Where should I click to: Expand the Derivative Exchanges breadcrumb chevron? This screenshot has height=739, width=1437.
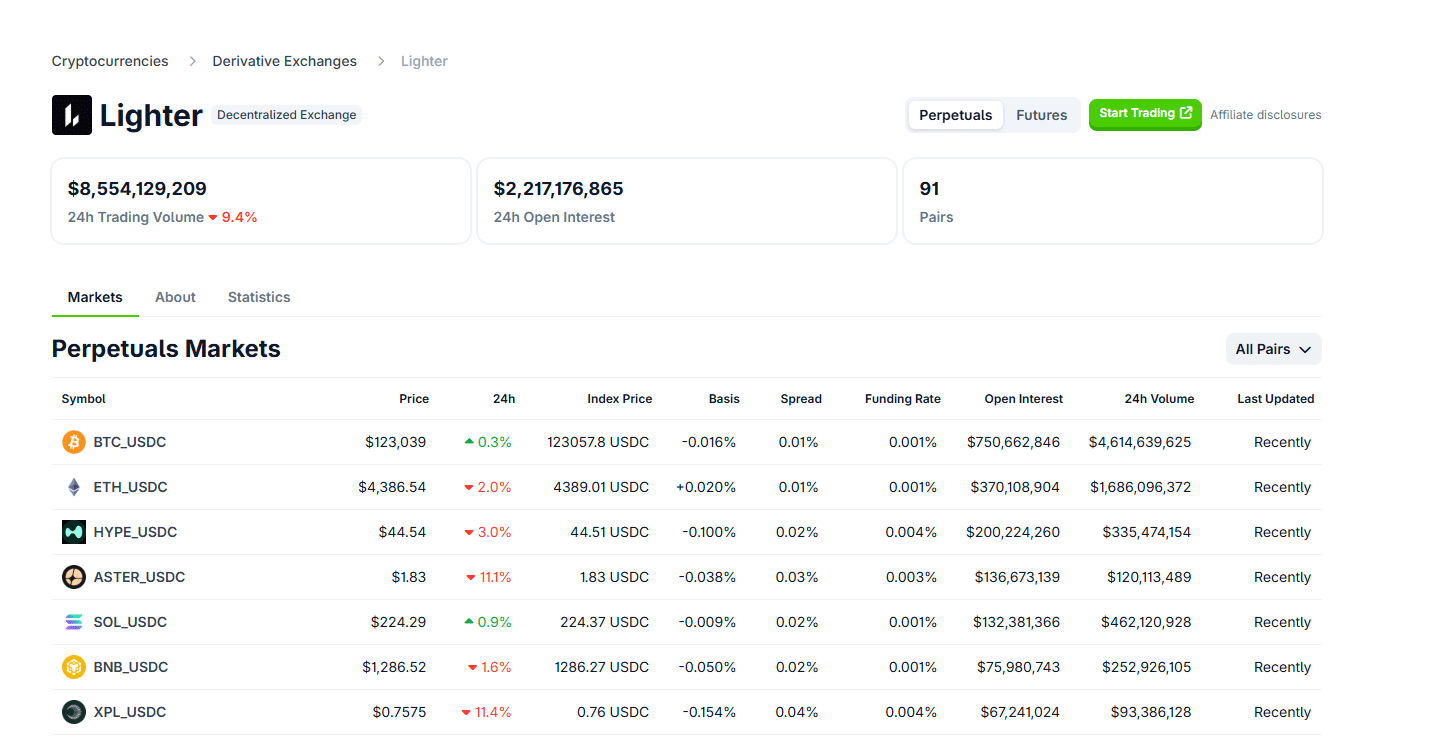point(380,61)
